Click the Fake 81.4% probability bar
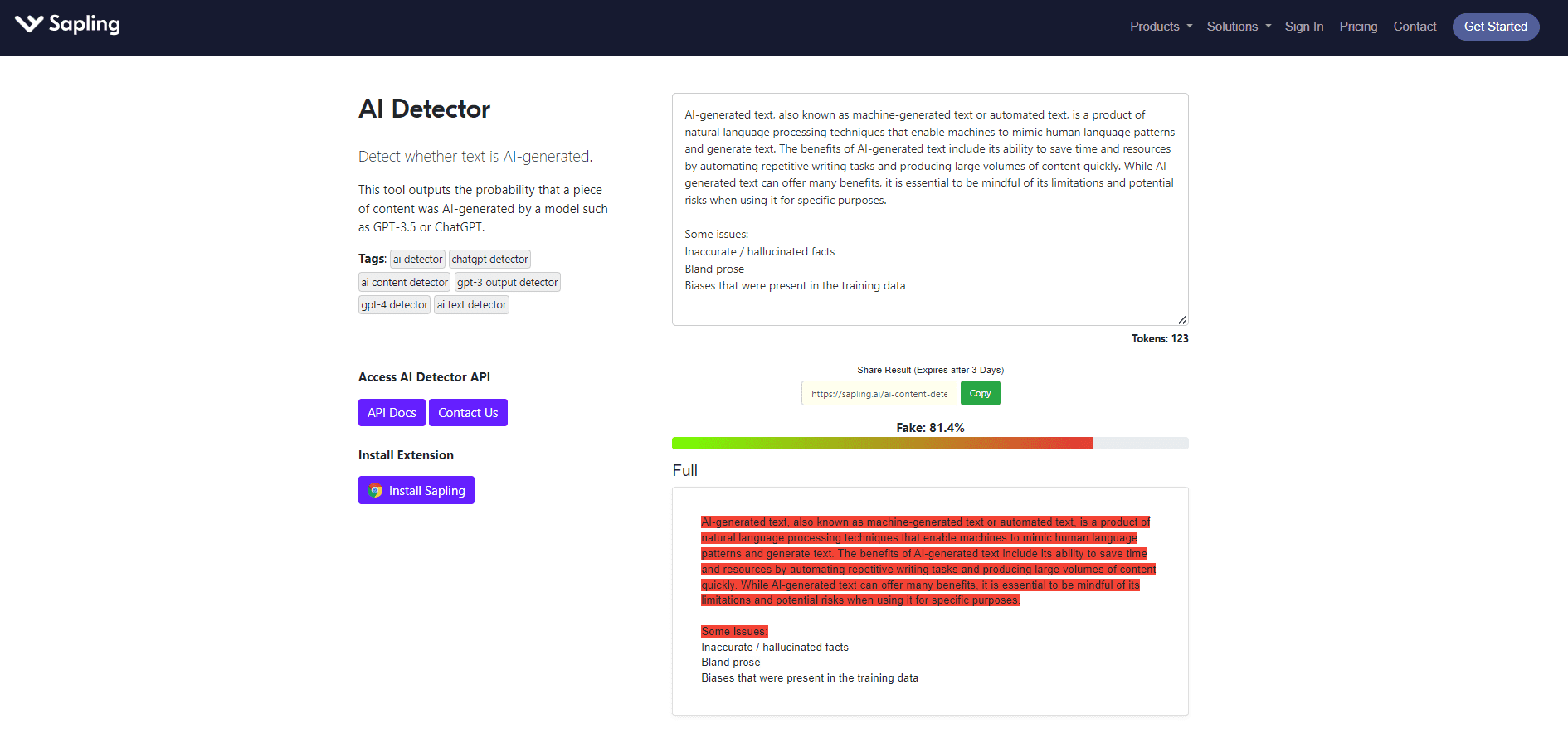The image size is (1568, 733). [x=929, y=444]
